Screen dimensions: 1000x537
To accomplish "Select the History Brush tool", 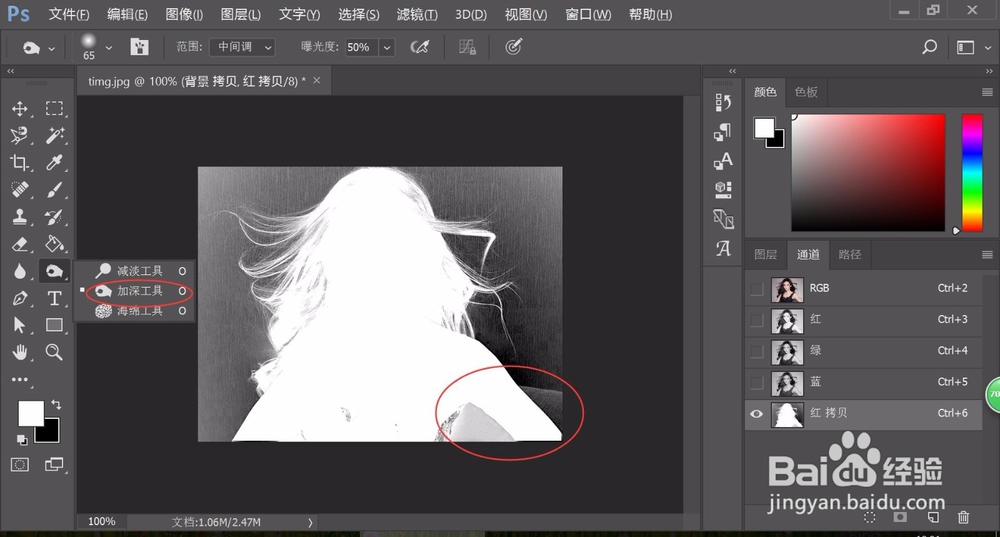I will tap(54, 217).
